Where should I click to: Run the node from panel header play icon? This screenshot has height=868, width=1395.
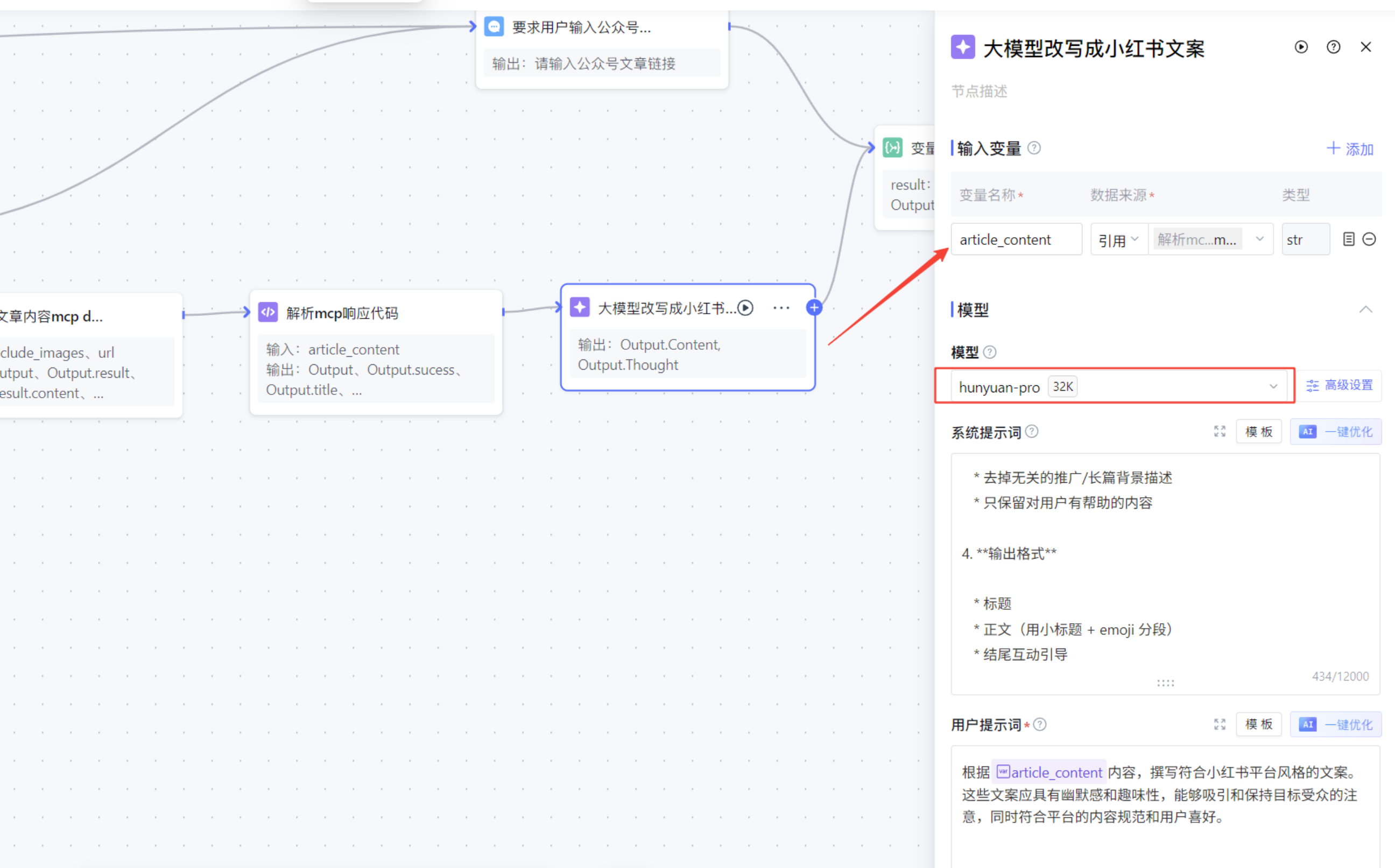tap(1301, 47)
